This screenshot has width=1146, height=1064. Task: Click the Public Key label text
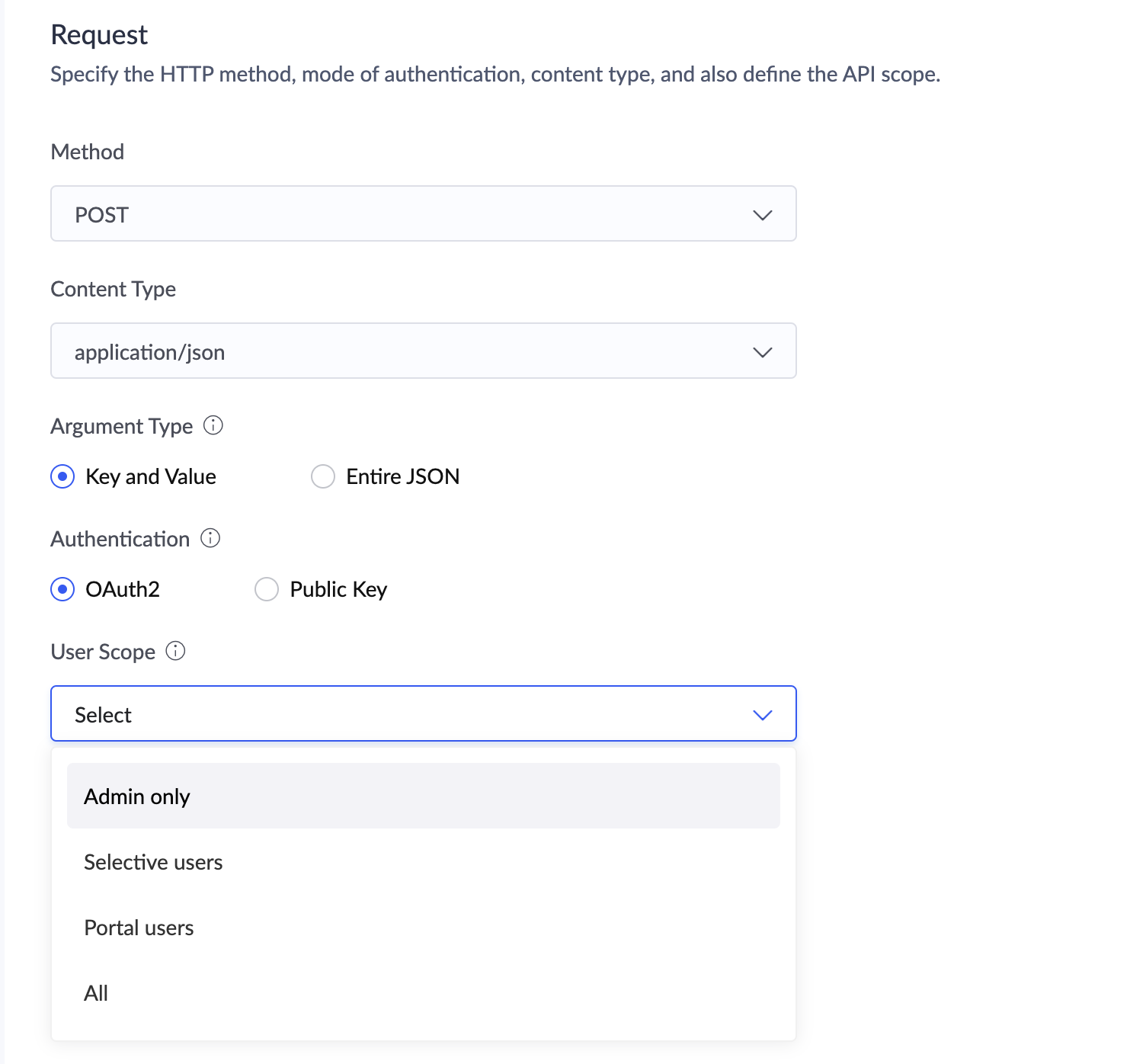click(338, 589)
